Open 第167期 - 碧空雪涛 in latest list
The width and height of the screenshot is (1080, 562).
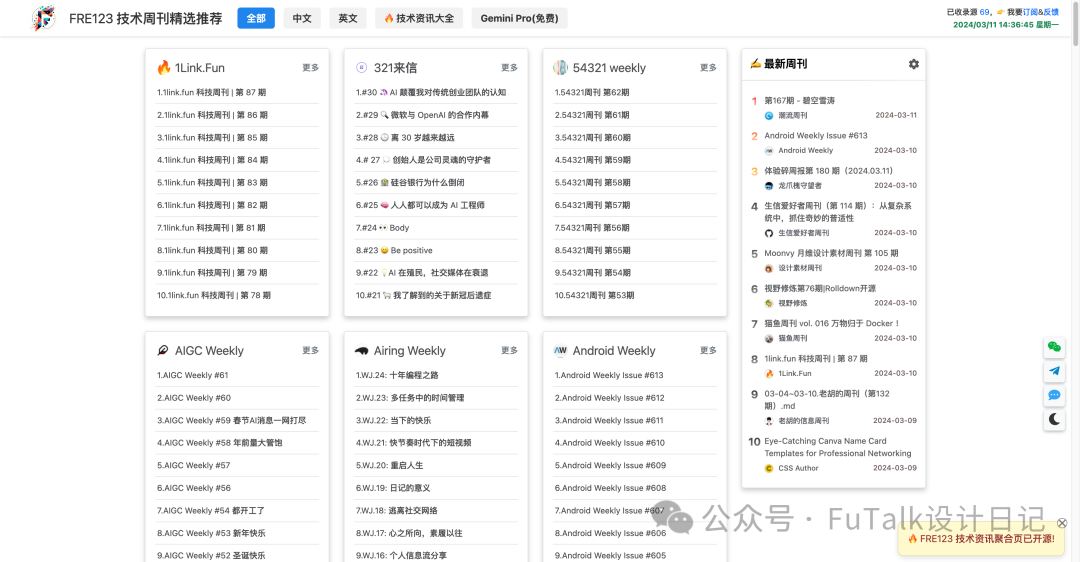pos(799,101)
